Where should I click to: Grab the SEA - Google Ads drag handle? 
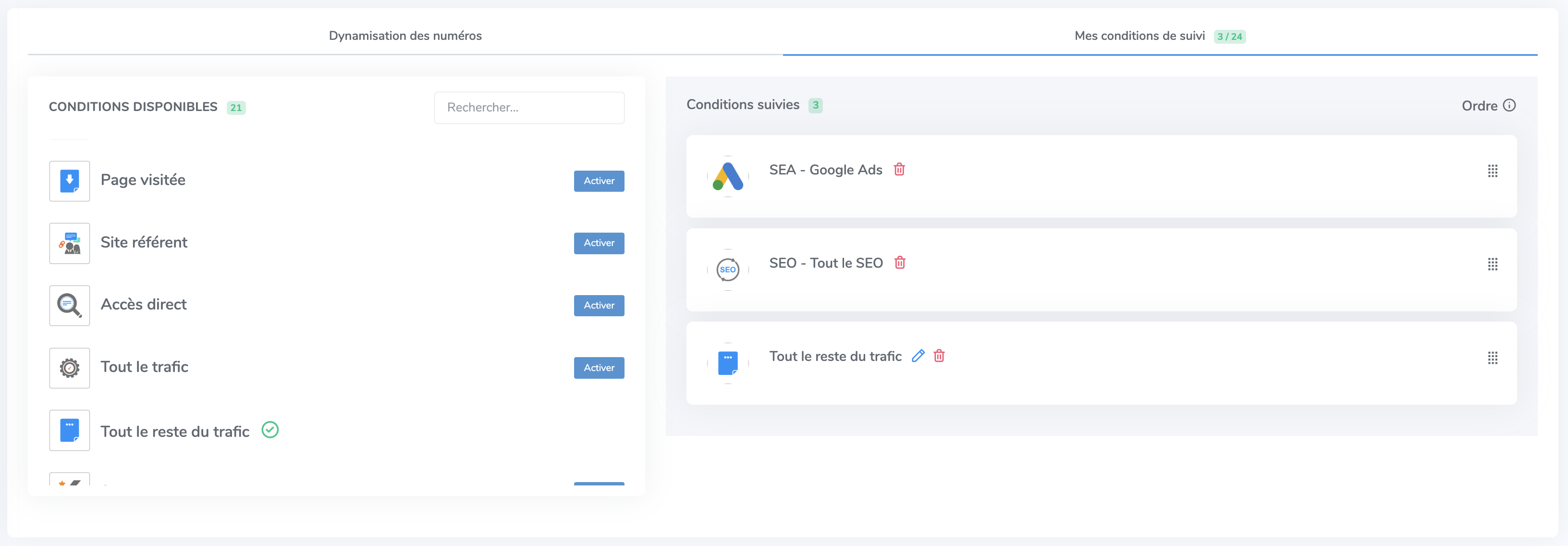(1493, 171)
